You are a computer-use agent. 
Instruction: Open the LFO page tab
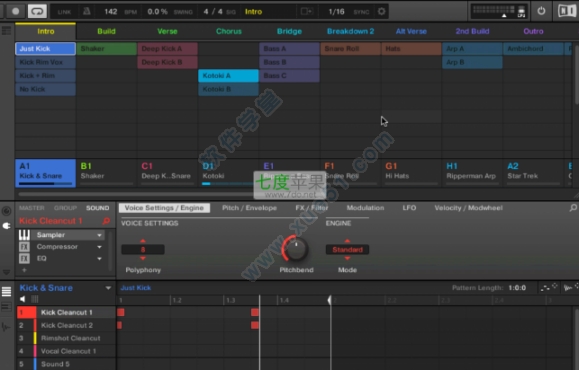pyautogui.click(x=409, y=208)
